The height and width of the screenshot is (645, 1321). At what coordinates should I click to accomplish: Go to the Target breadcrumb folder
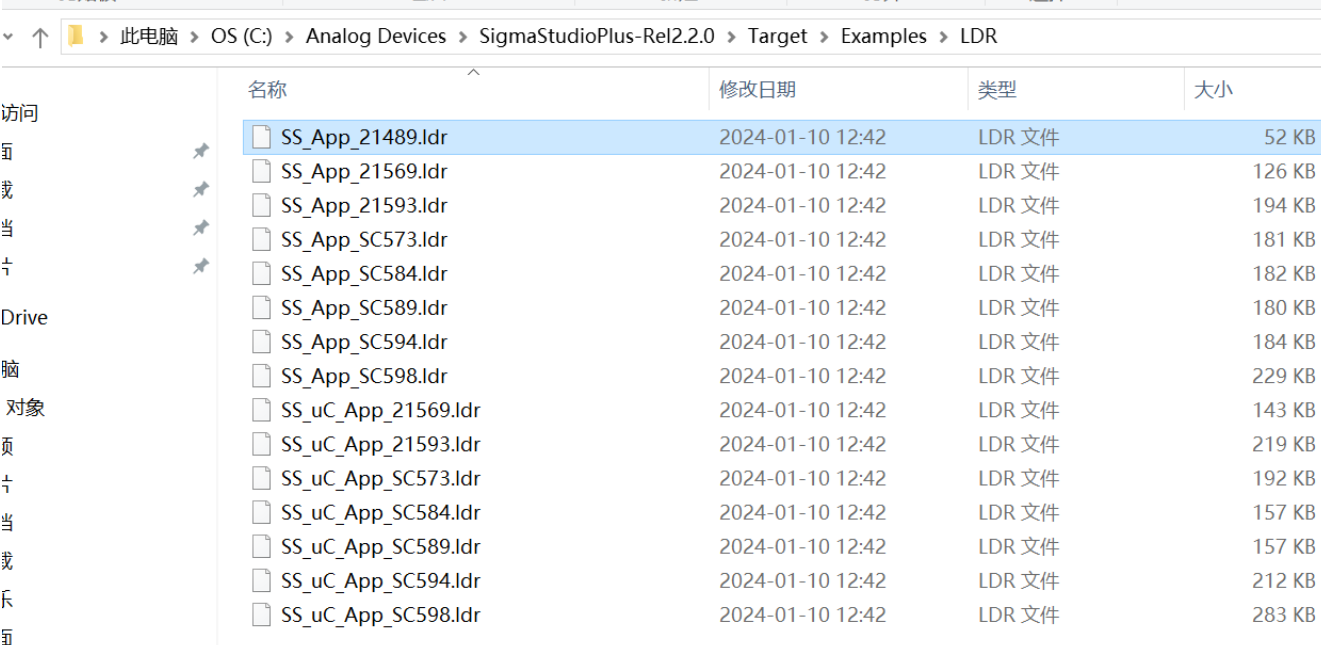pos(777,37)
